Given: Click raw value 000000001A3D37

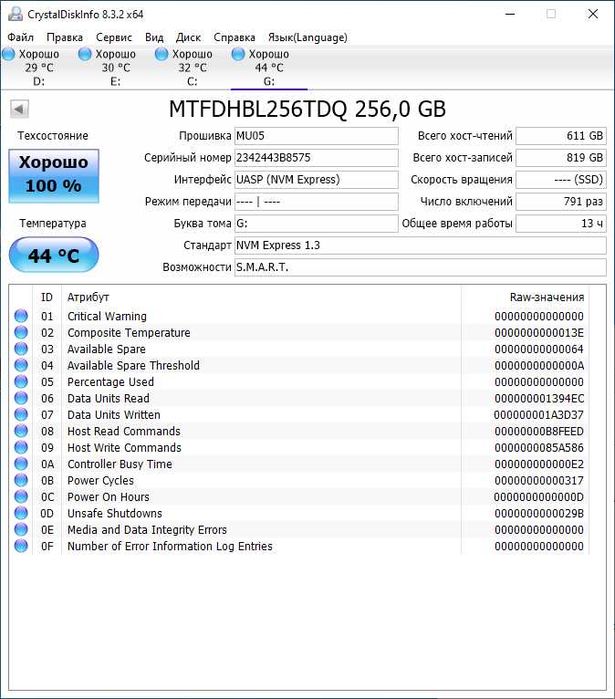Looking at the screenshot, I should [x=539, y=415].
